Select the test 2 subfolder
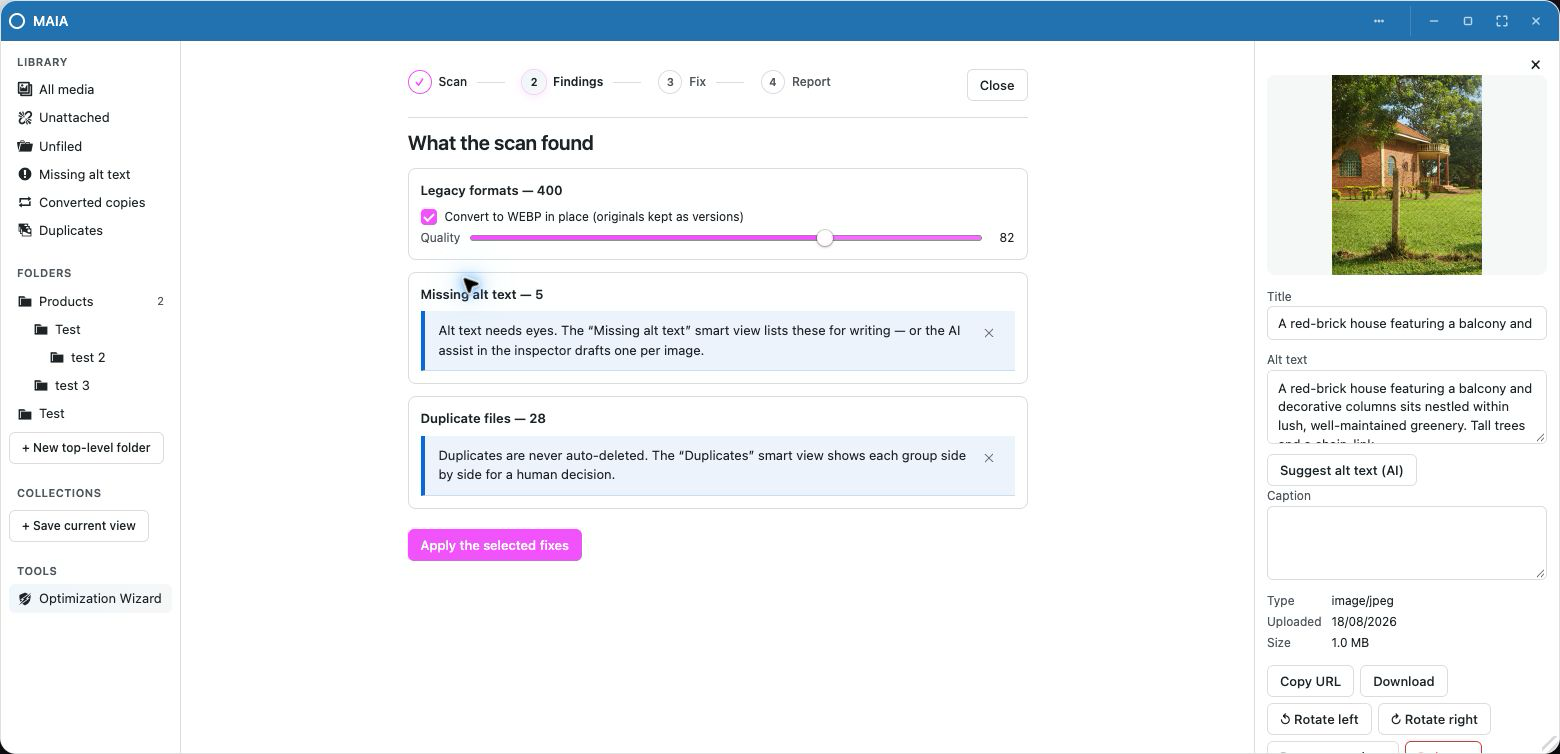This screenshot has width=1560, height=754. coord(90,357)
